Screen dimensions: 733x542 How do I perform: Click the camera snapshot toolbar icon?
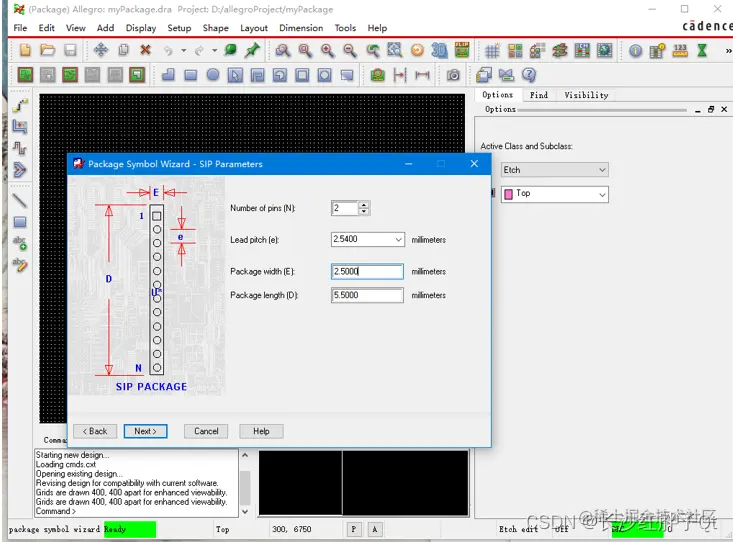click(453, 75)
